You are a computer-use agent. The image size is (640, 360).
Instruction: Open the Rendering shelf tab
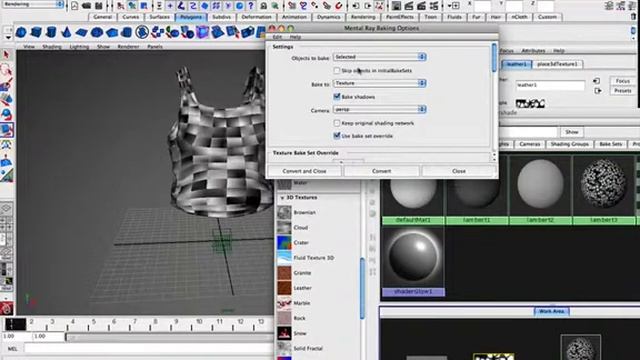pos(363,17)
